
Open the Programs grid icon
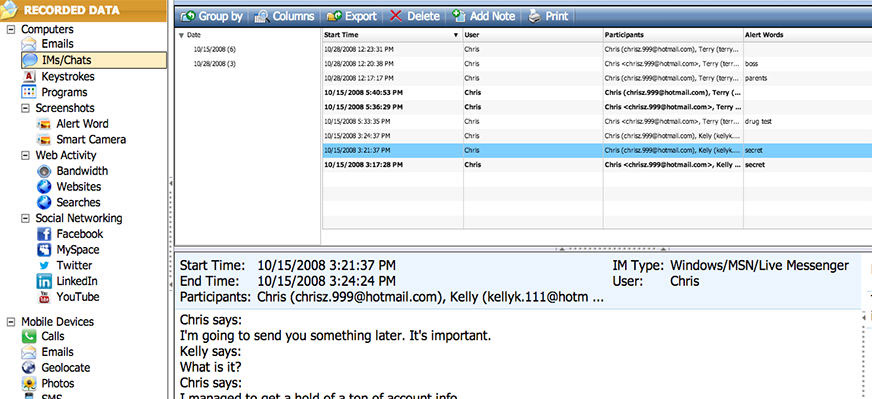tap(29, 92)
